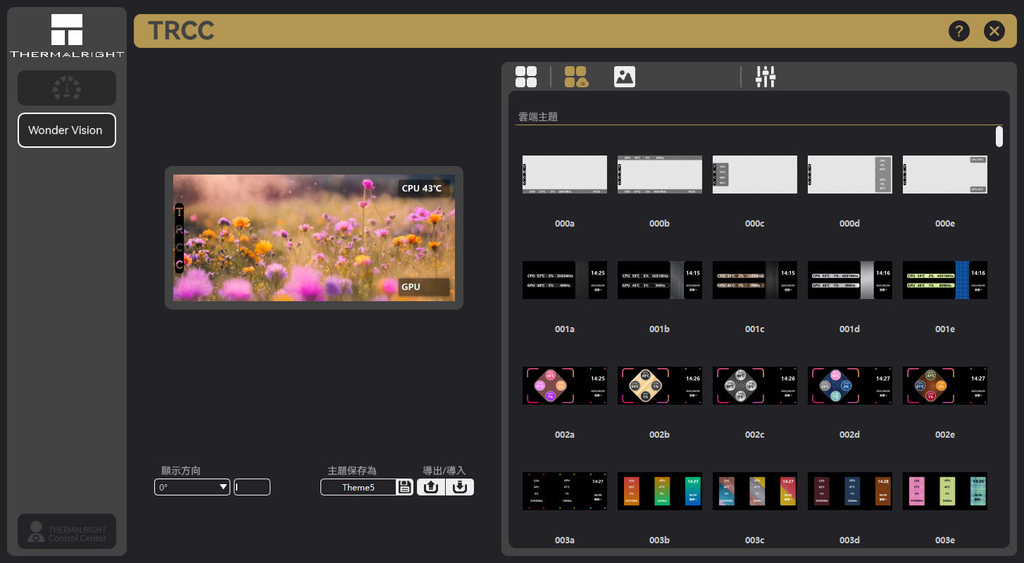
Task: Click the GPU overlay label in preview
Action: click(424, 287)
